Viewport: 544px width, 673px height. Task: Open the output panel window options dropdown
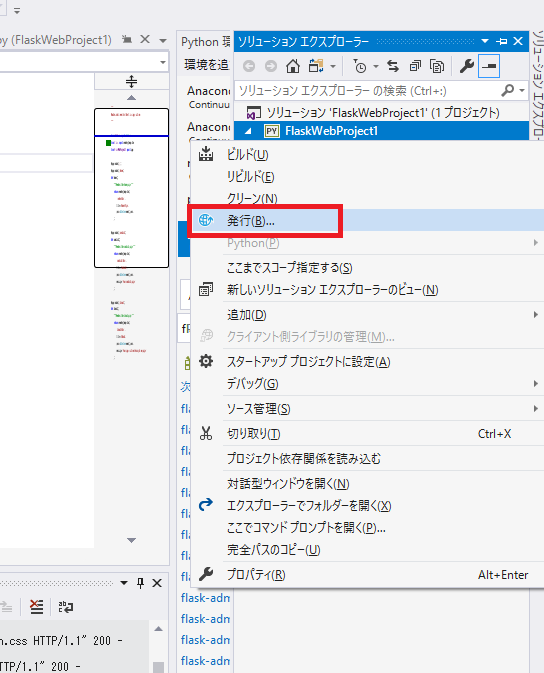pyautogui.click(x=124, y=583)
